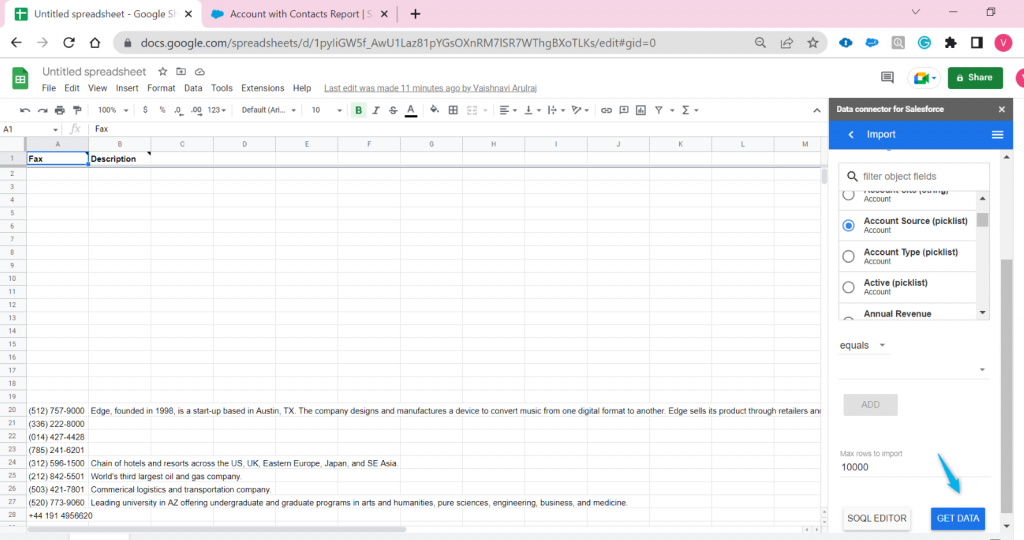
Task: Open the font size dropdown
Action: tap(326, 110)
